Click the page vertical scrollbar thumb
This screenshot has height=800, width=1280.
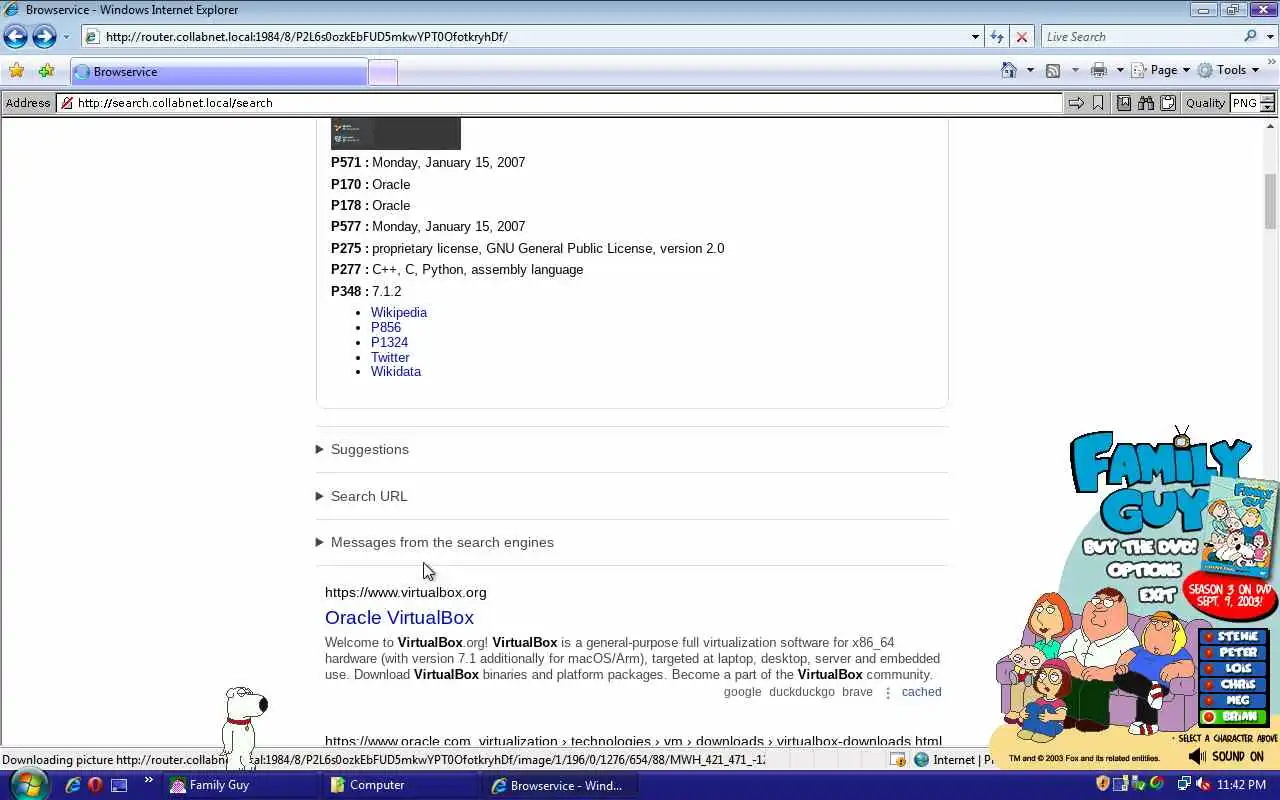1270,201
